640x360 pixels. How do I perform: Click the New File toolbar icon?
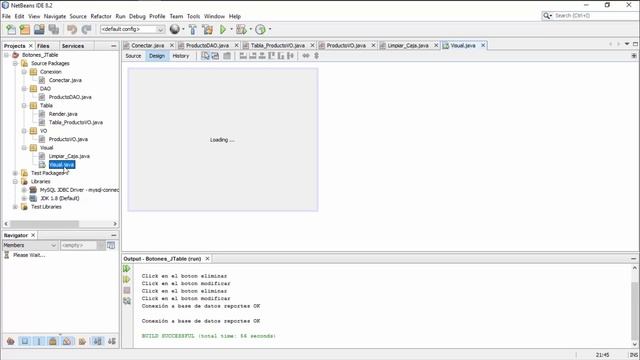click(11, 29)
